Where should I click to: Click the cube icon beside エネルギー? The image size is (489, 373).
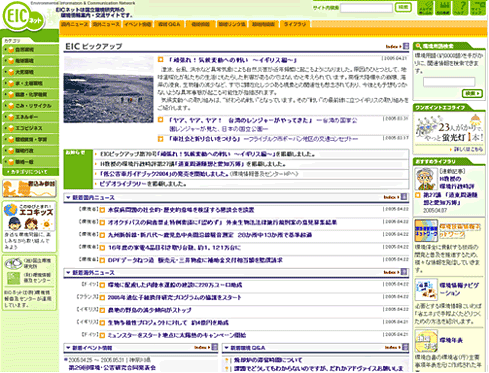click(11, 117)
